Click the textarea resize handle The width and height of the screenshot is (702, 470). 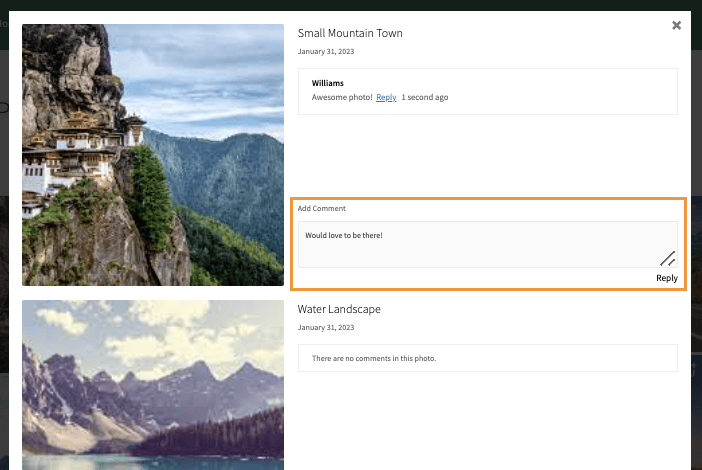(667, 258)
